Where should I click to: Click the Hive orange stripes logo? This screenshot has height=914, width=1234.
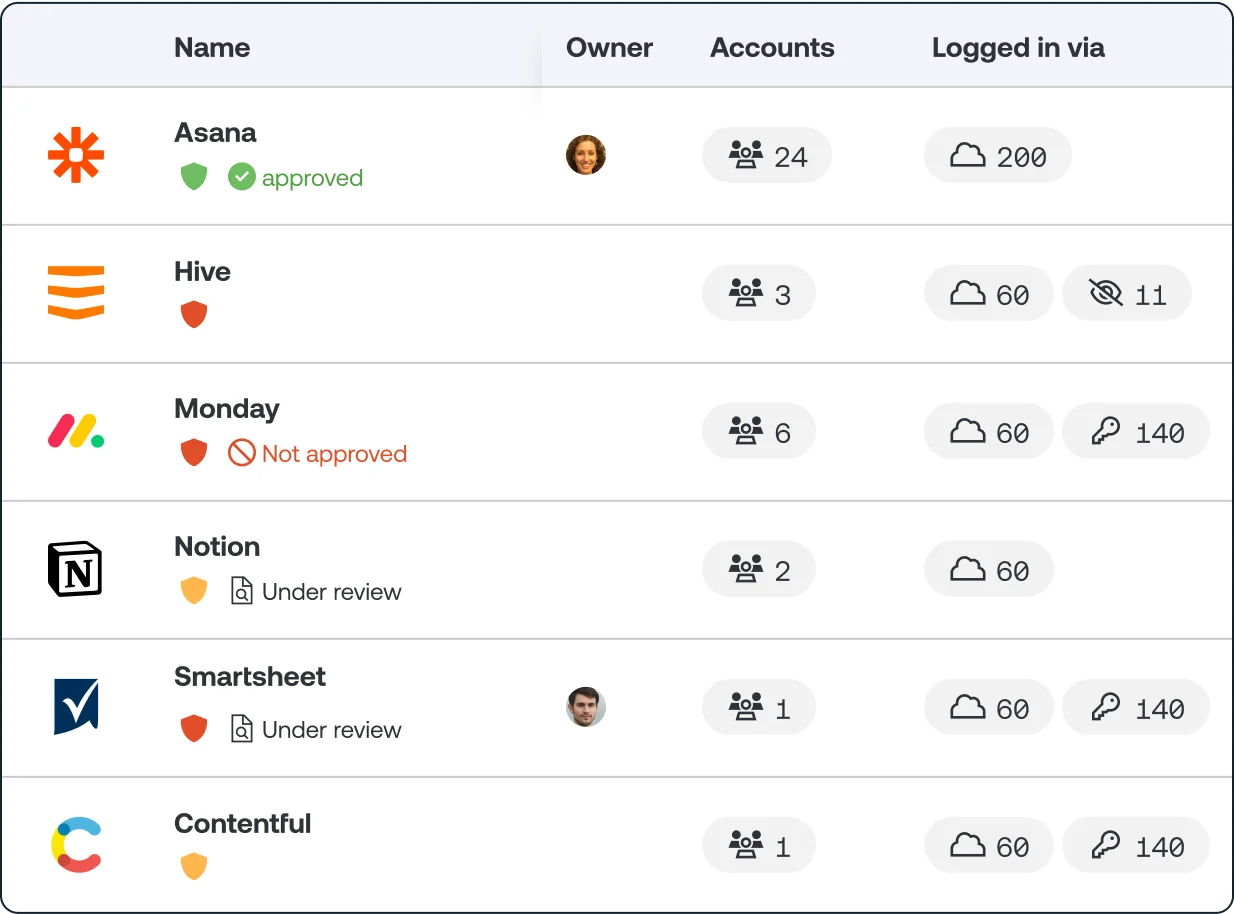point(76,293)
